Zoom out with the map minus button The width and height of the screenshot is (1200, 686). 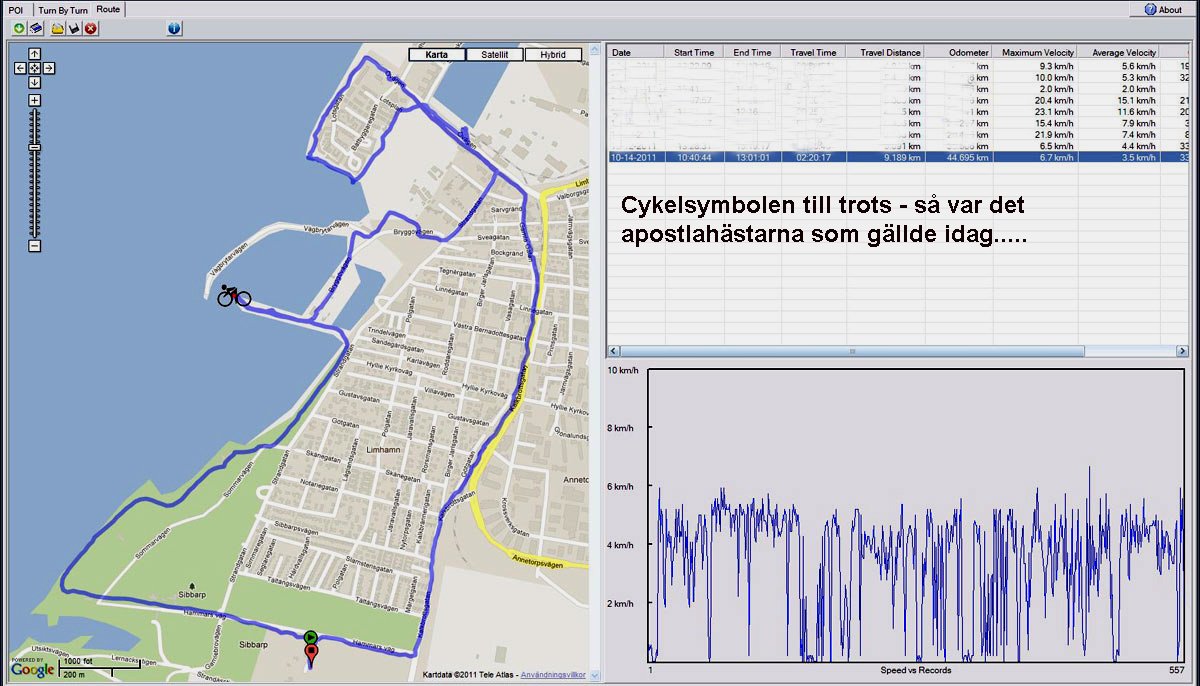[x=34, y=246]
